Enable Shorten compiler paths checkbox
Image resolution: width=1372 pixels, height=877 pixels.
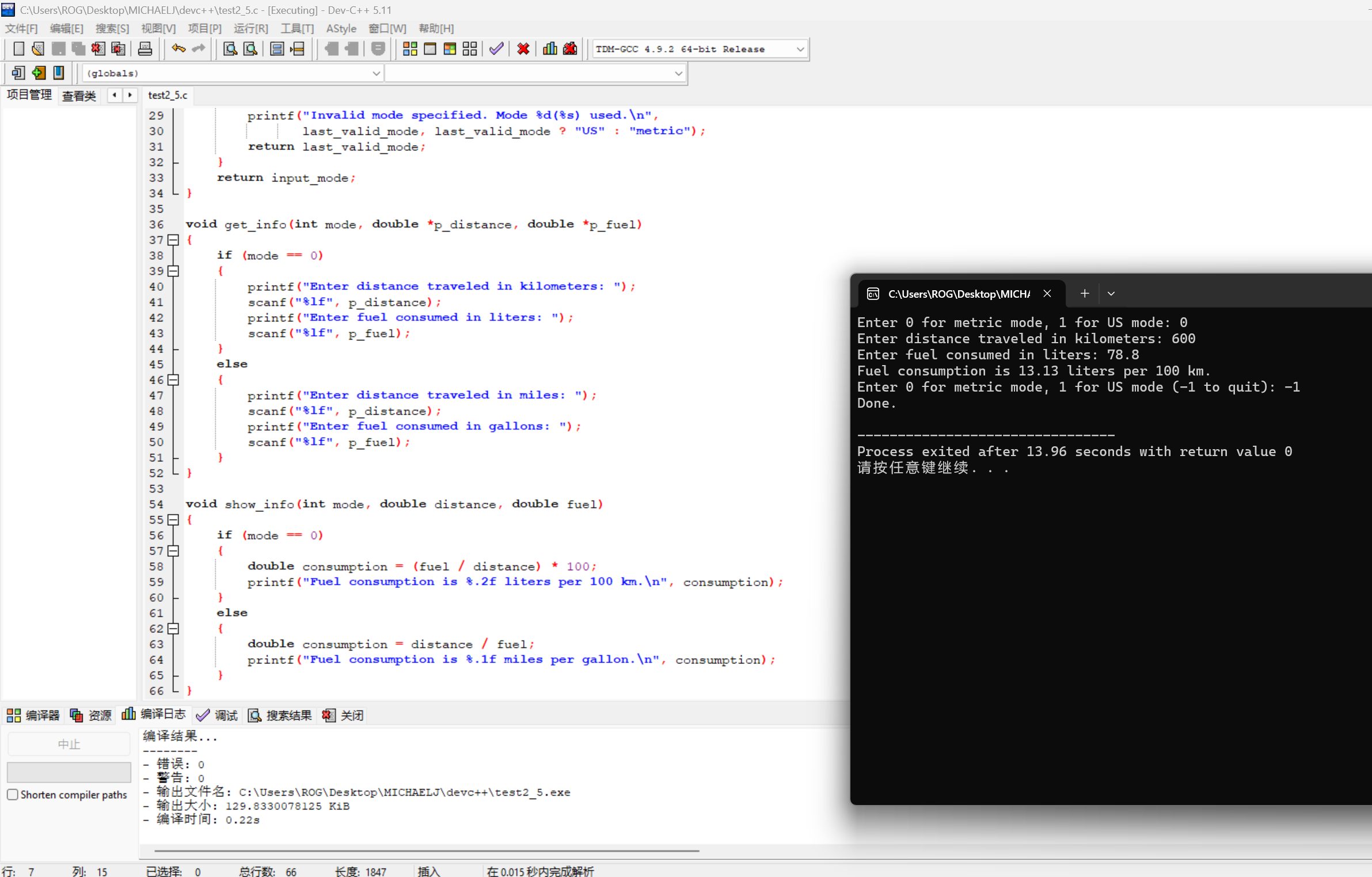point(13,795)
